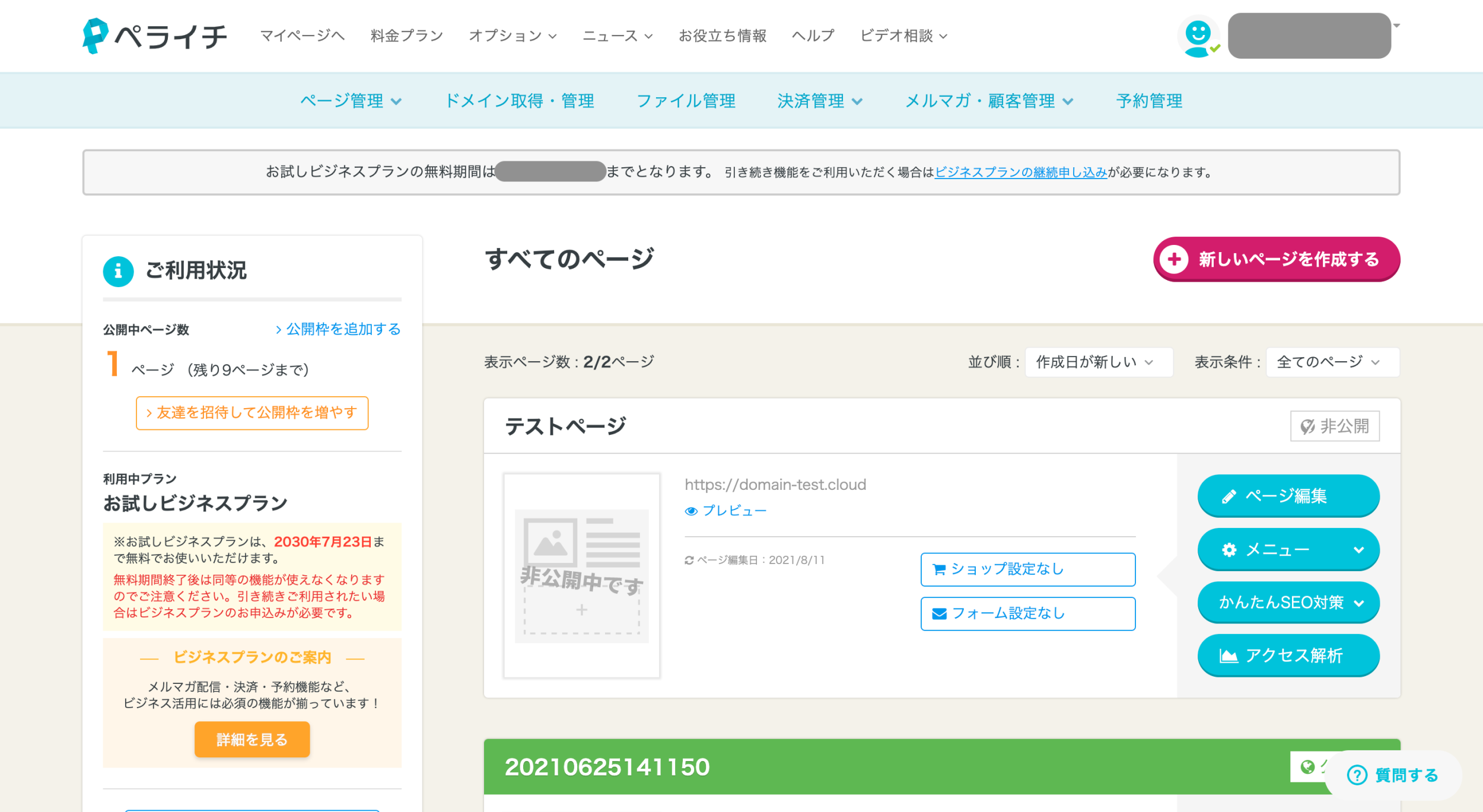
Task: Click the orange 詳細を見る button
Action: pos(252,739)
